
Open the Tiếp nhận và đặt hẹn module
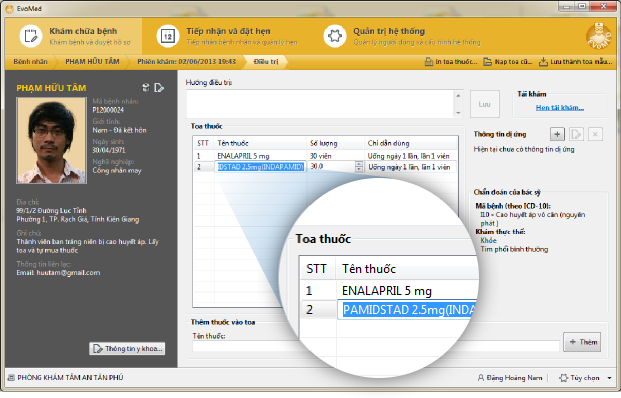tap(226, 36)
